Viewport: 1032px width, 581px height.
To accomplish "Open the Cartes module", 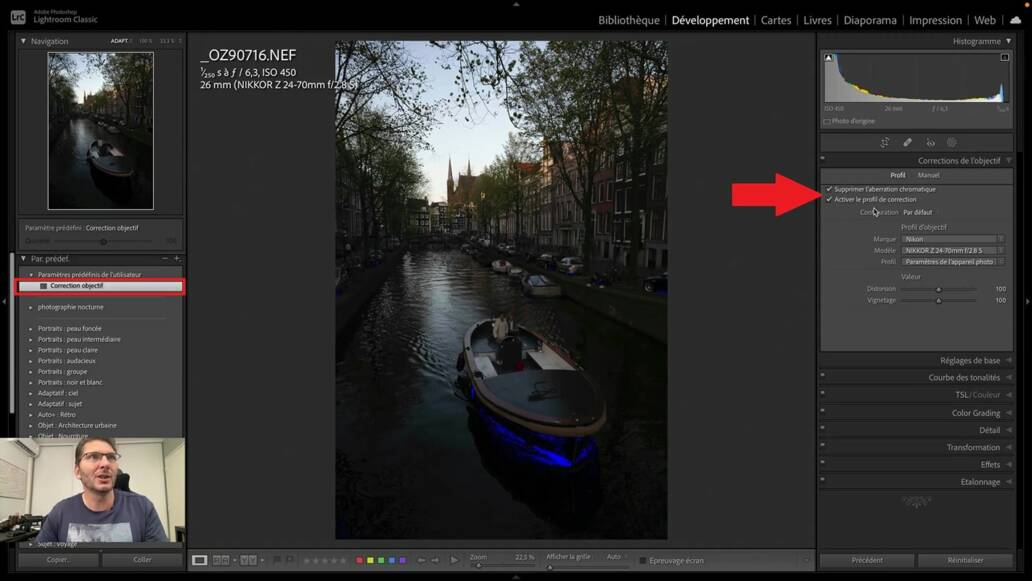I will tap(776, 20).
